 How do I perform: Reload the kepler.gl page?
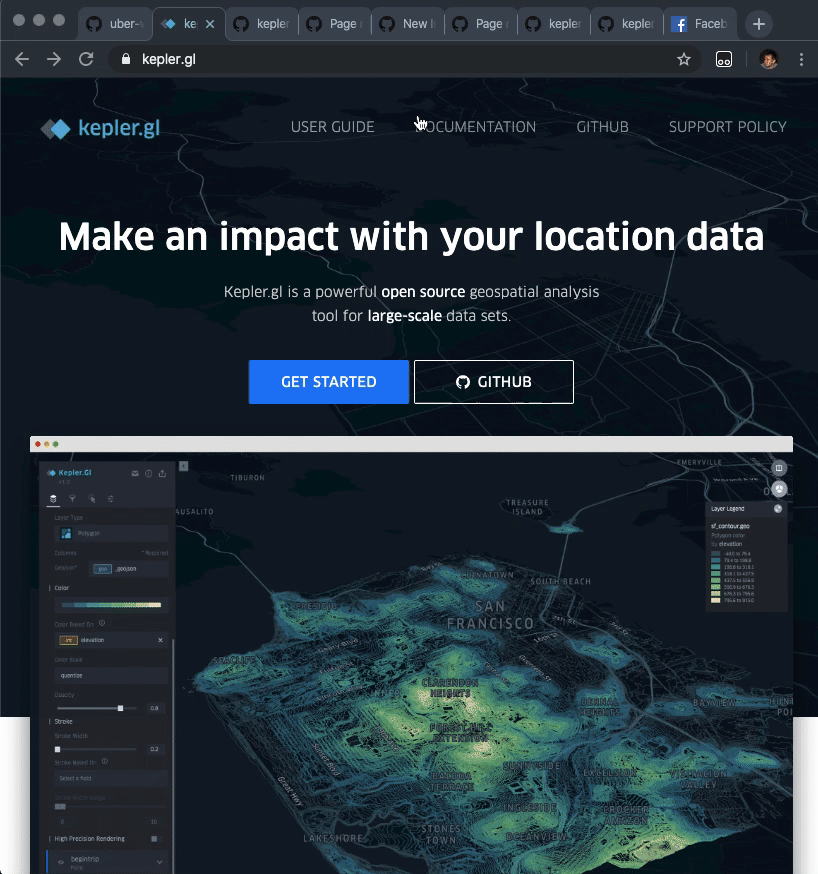click(86, 59)
